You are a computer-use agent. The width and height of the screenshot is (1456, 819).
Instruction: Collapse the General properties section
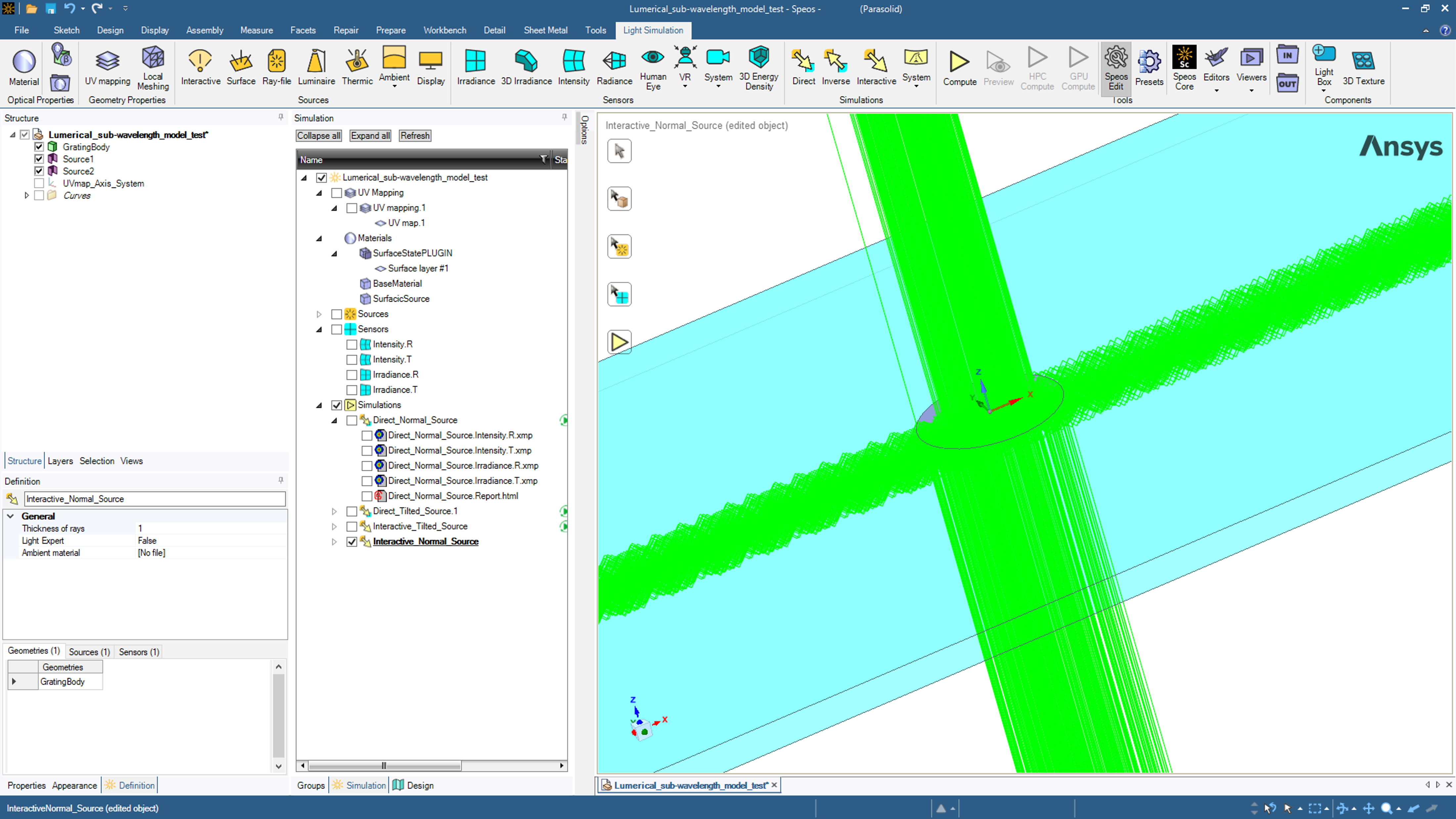(x=11, y=516)
